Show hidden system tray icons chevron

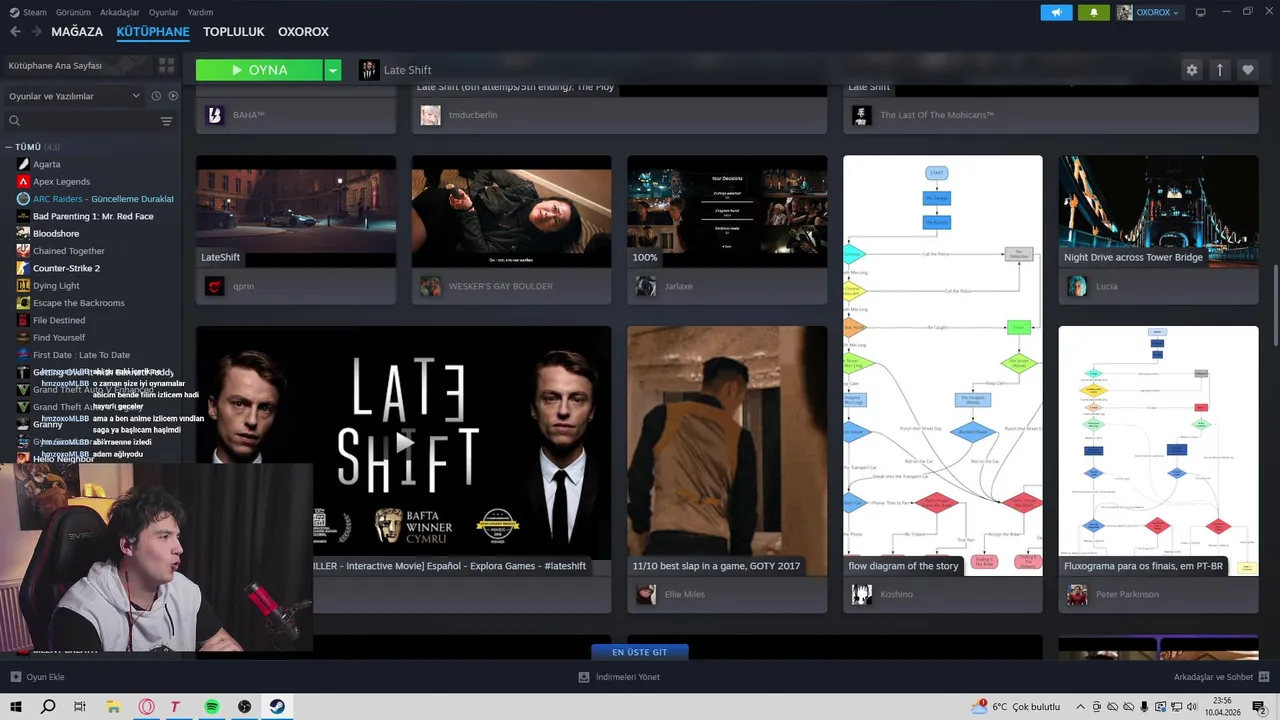tap(1082, 707)
